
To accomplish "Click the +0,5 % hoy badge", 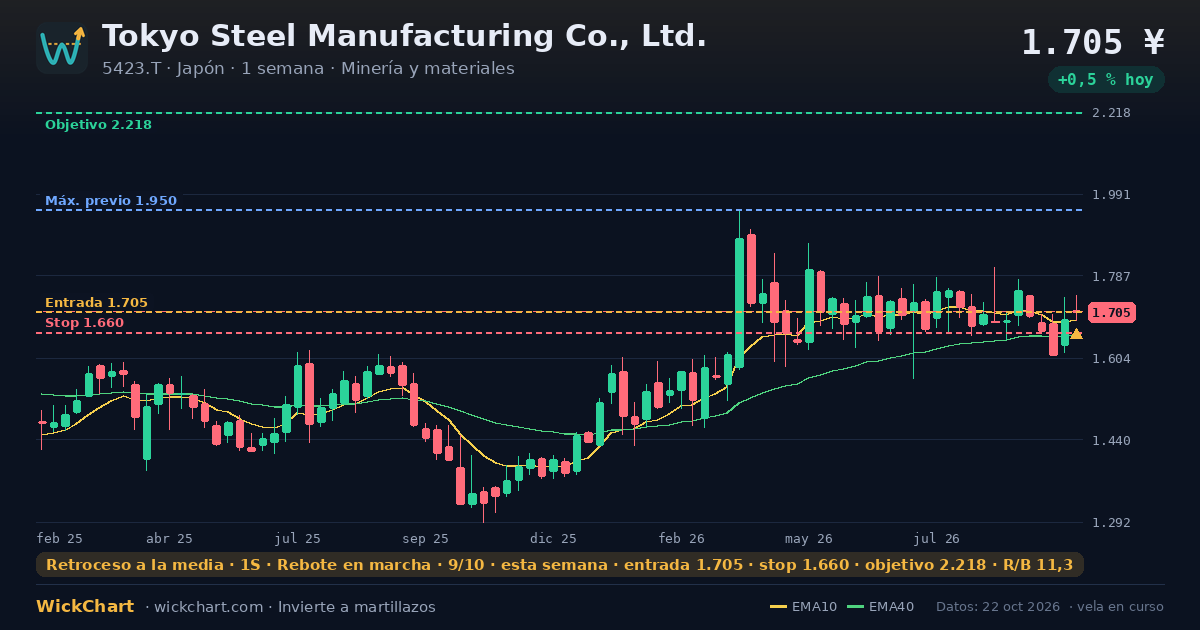I will pyautogui.click(x=1105, y=80).
